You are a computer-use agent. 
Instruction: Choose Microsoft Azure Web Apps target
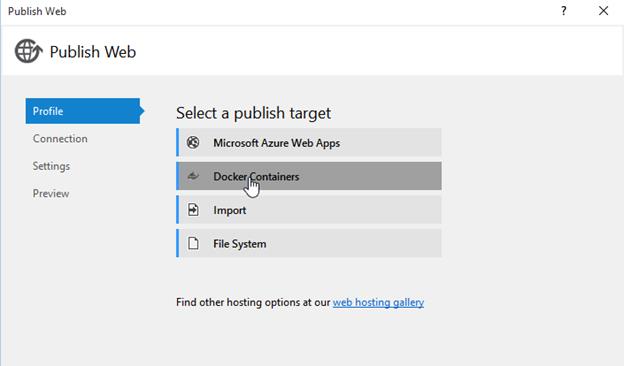tap(309, 142)
